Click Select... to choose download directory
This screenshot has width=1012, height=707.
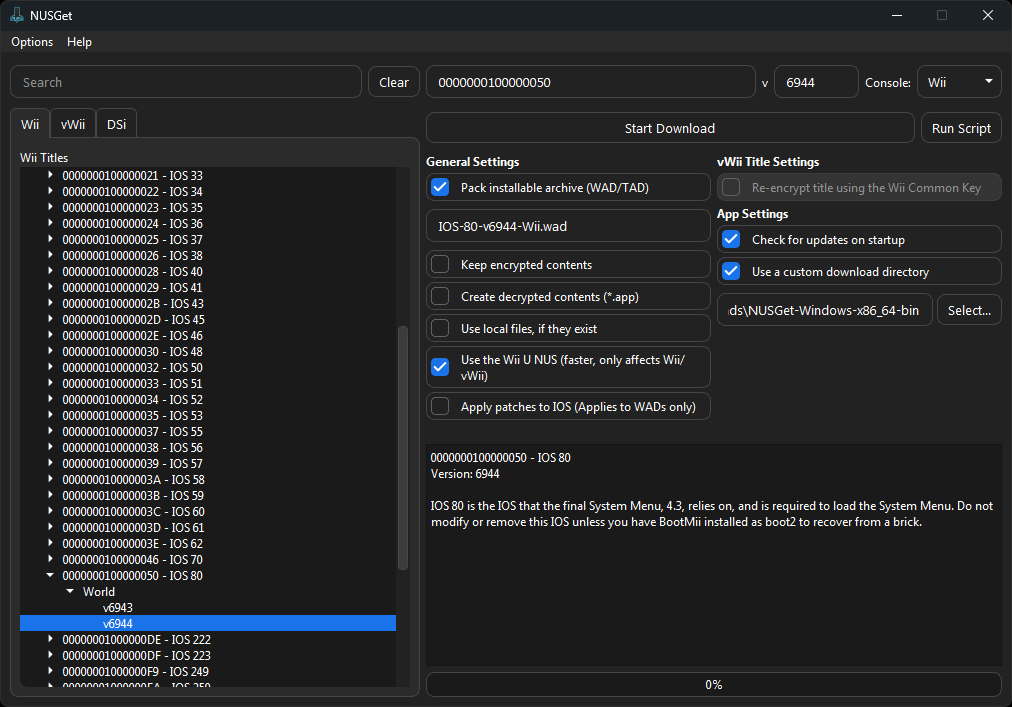(968, 310)
